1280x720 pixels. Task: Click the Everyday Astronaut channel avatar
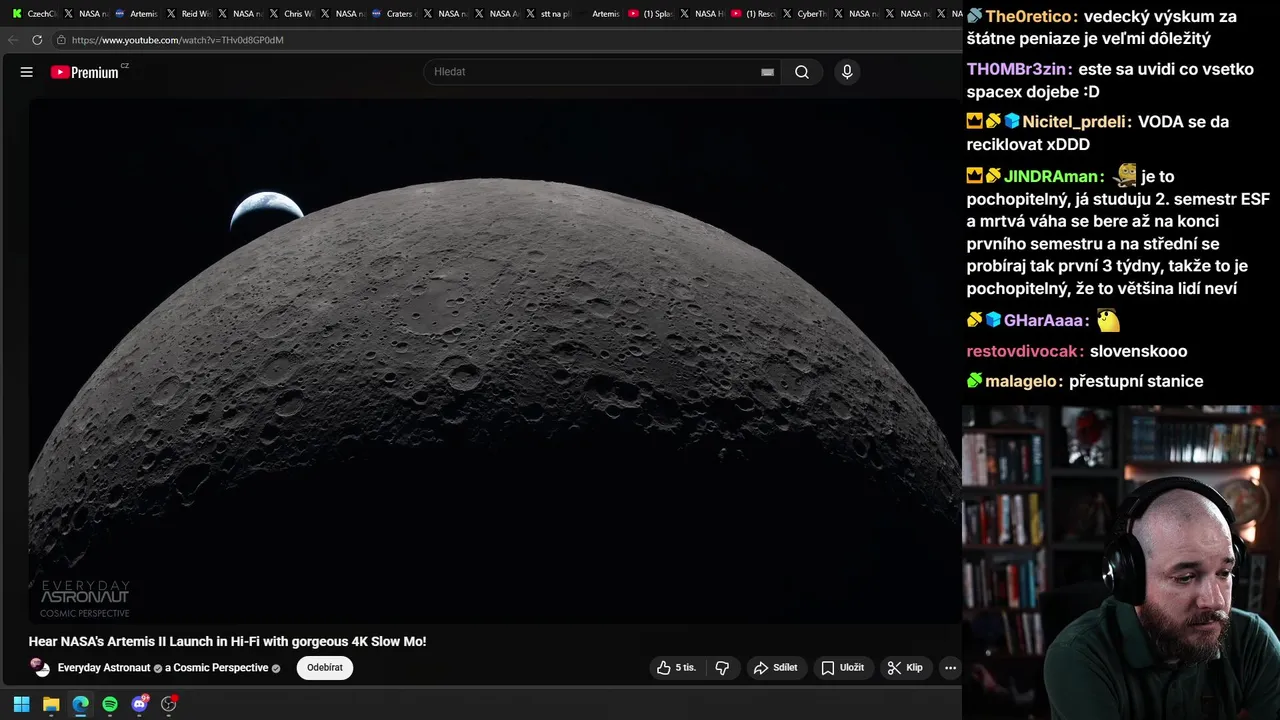(x=40, y=667)
